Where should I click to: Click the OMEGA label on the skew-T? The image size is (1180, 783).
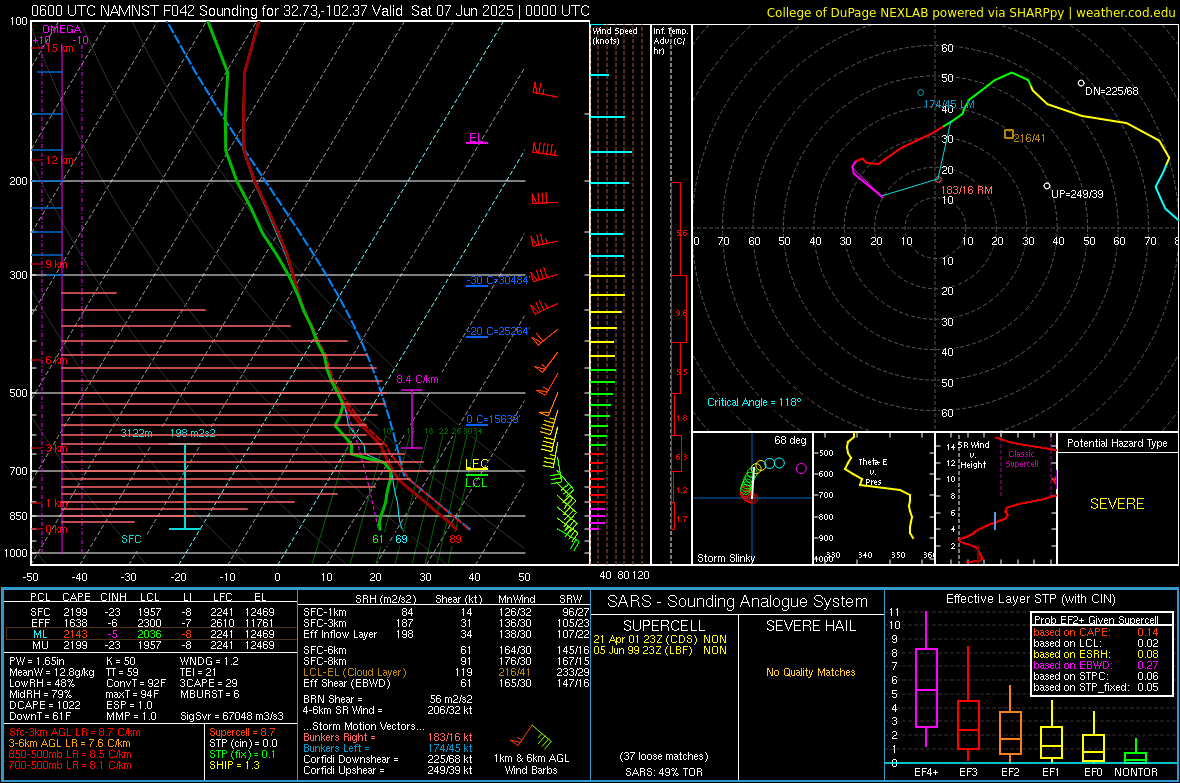[x=62, y=29]
